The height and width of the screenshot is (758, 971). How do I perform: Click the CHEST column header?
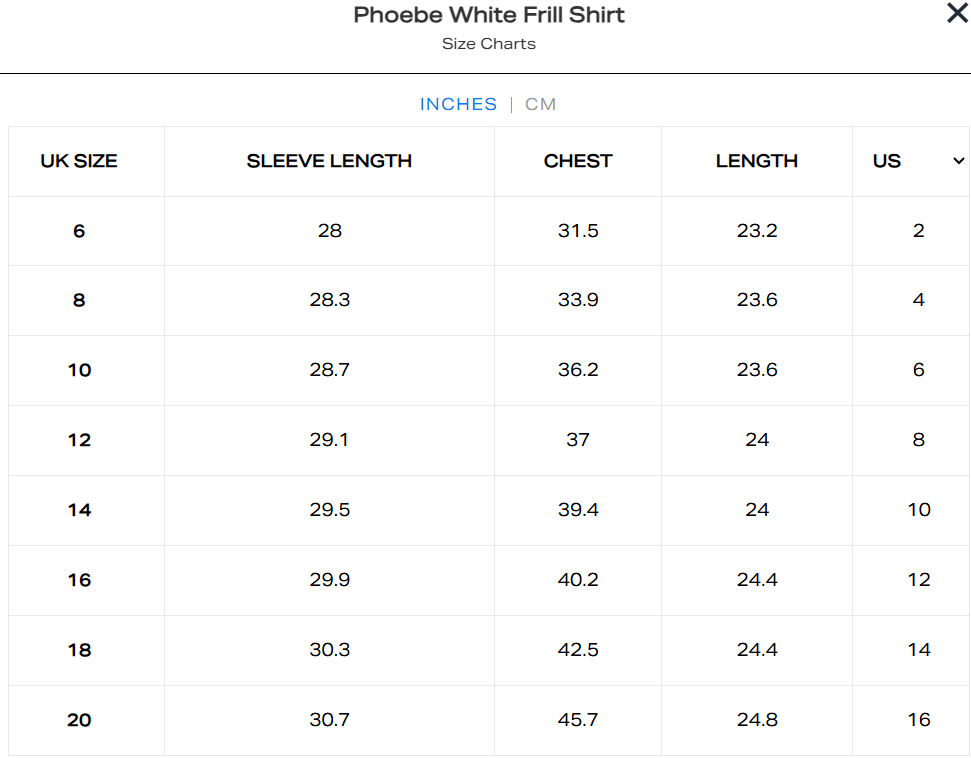[578, 161]
